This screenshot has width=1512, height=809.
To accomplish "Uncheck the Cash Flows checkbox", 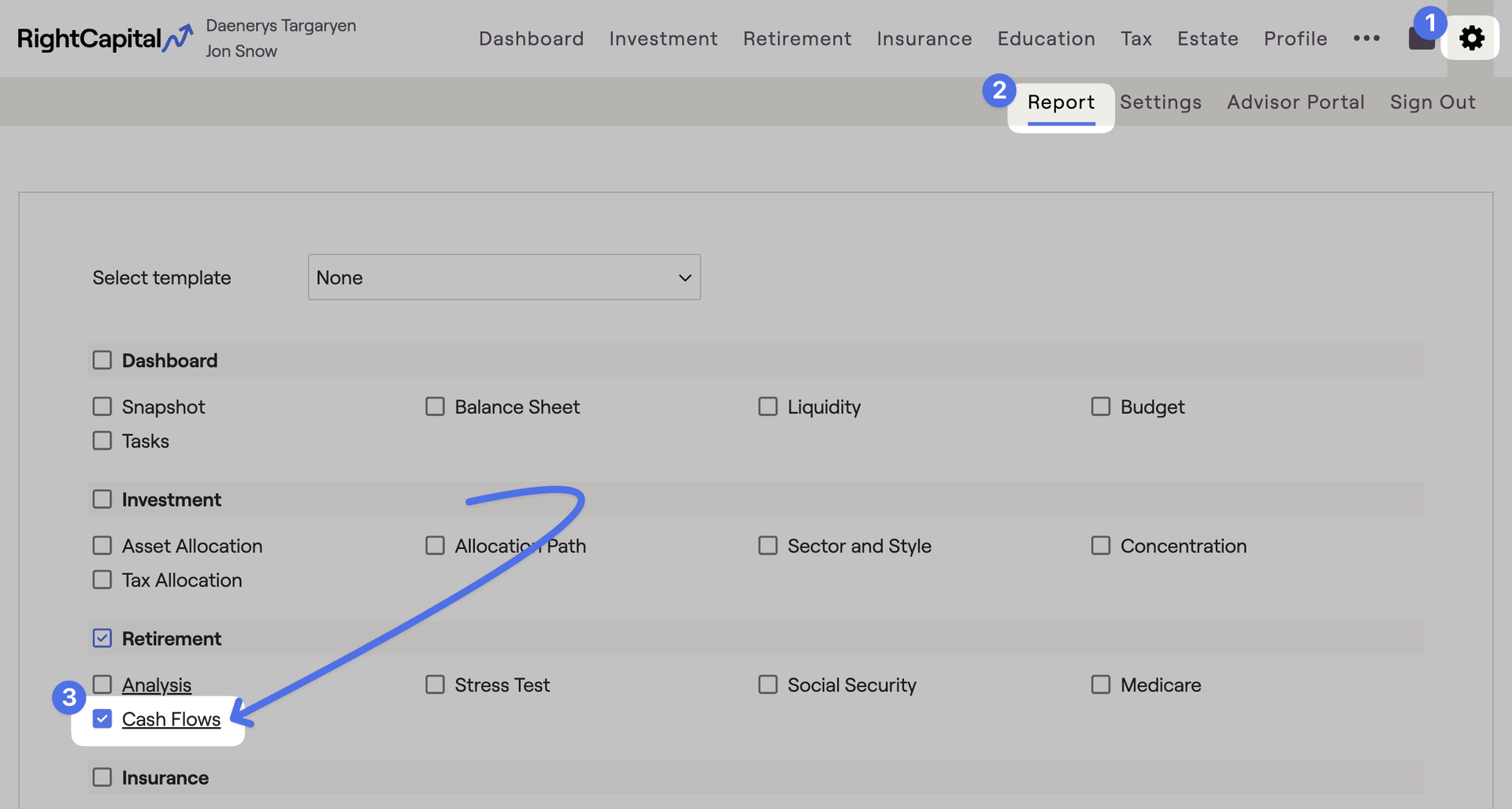I will tap(102, 718).
